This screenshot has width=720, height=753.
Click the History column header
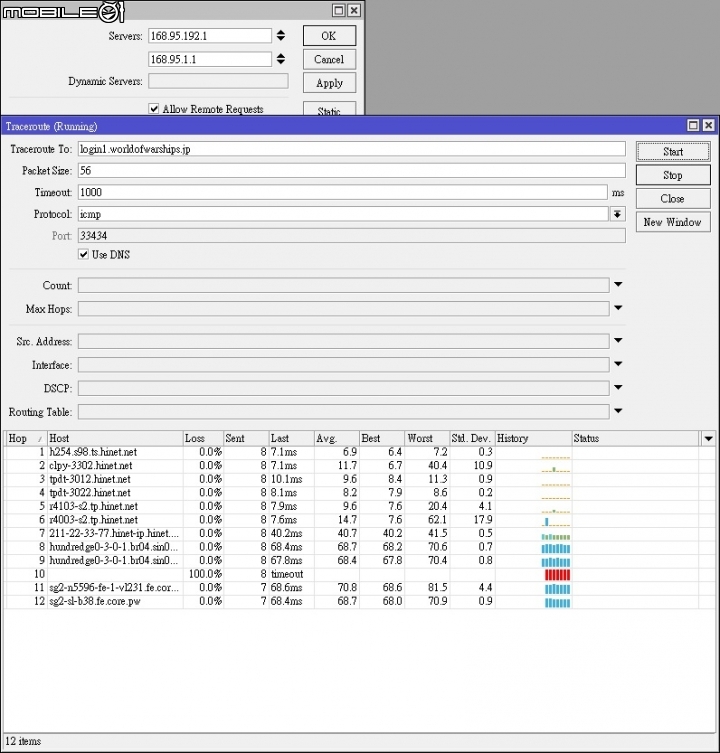[533, 438]
